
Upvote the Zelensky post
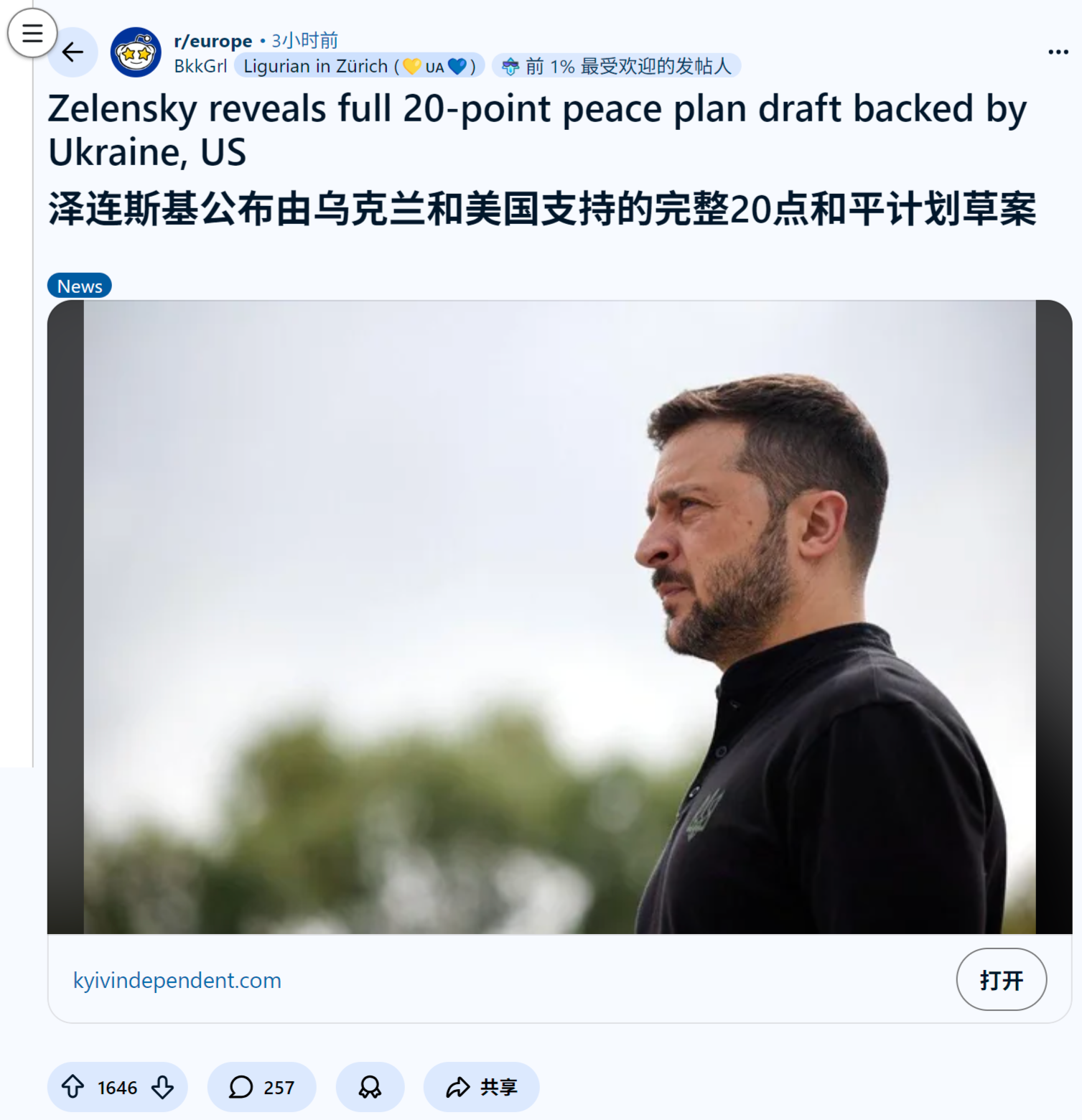73,1087
